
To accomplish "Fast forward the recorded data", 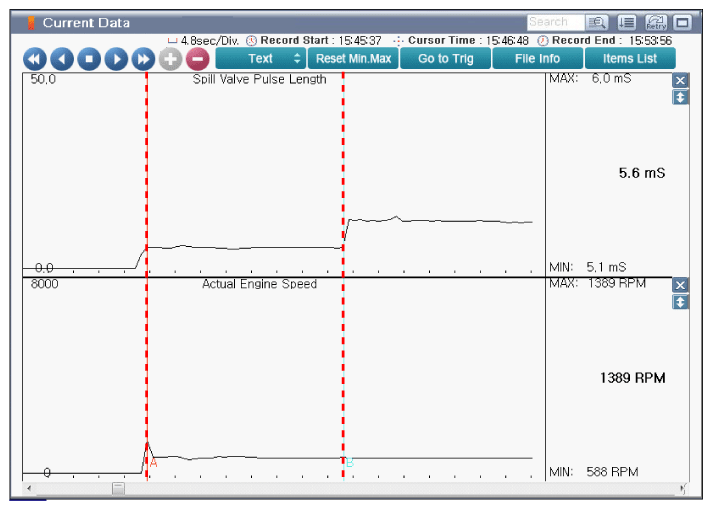I will (x=143, y=59).
